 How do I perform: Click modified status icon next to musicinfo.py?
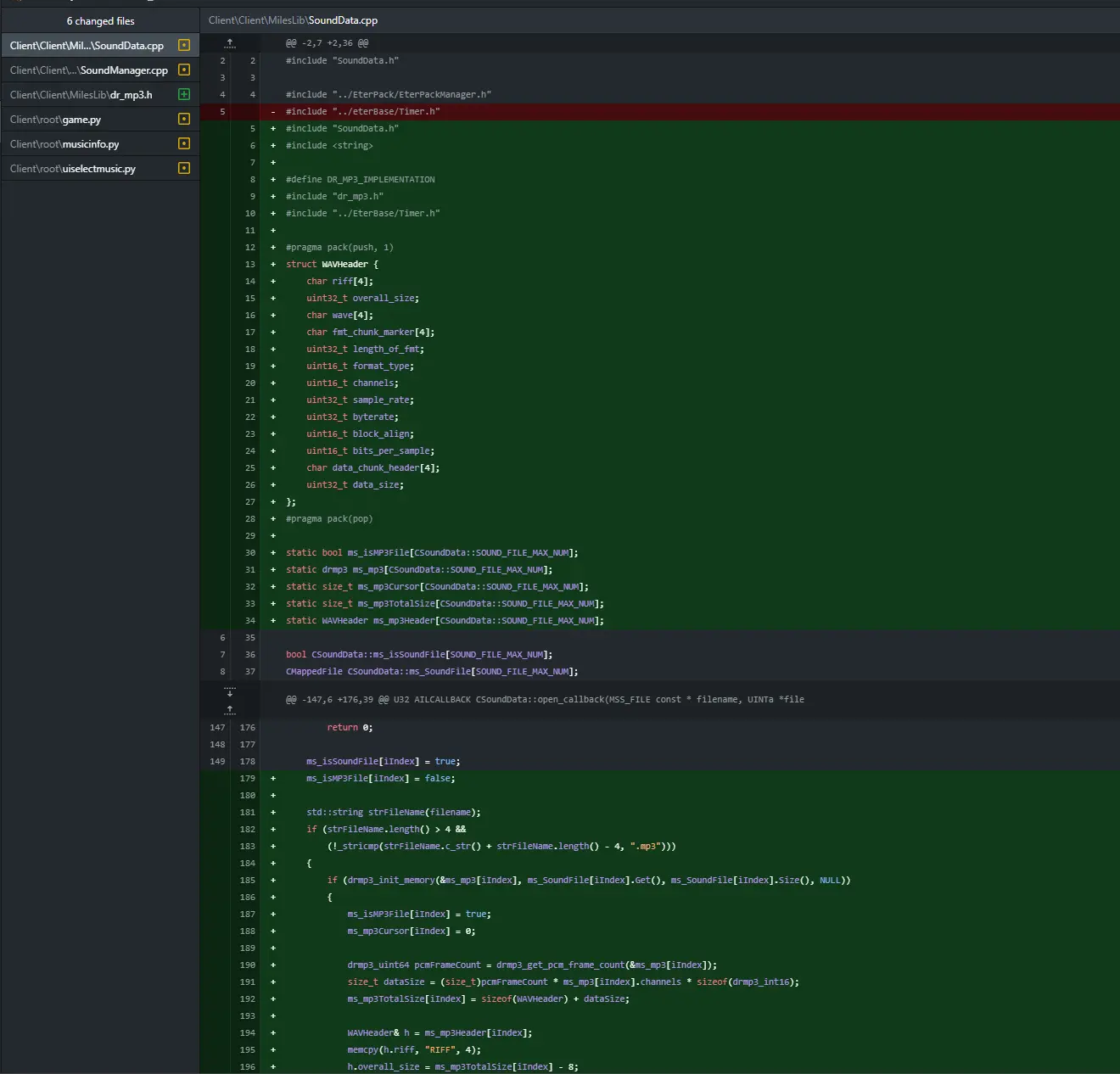point(184,143)
